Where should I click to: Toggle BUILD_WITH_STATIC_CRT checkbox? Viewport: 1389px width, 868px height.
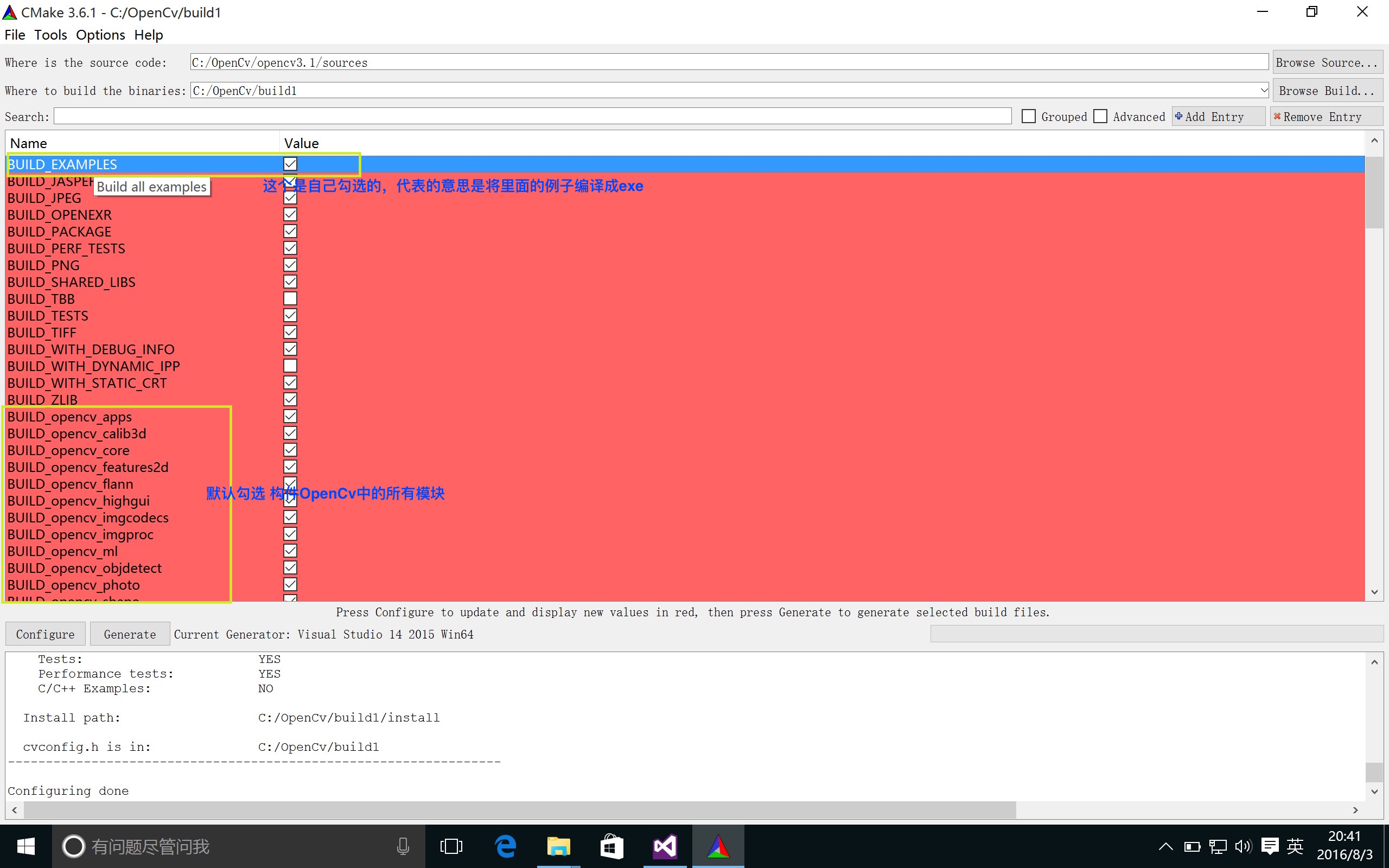click(290, 383)
